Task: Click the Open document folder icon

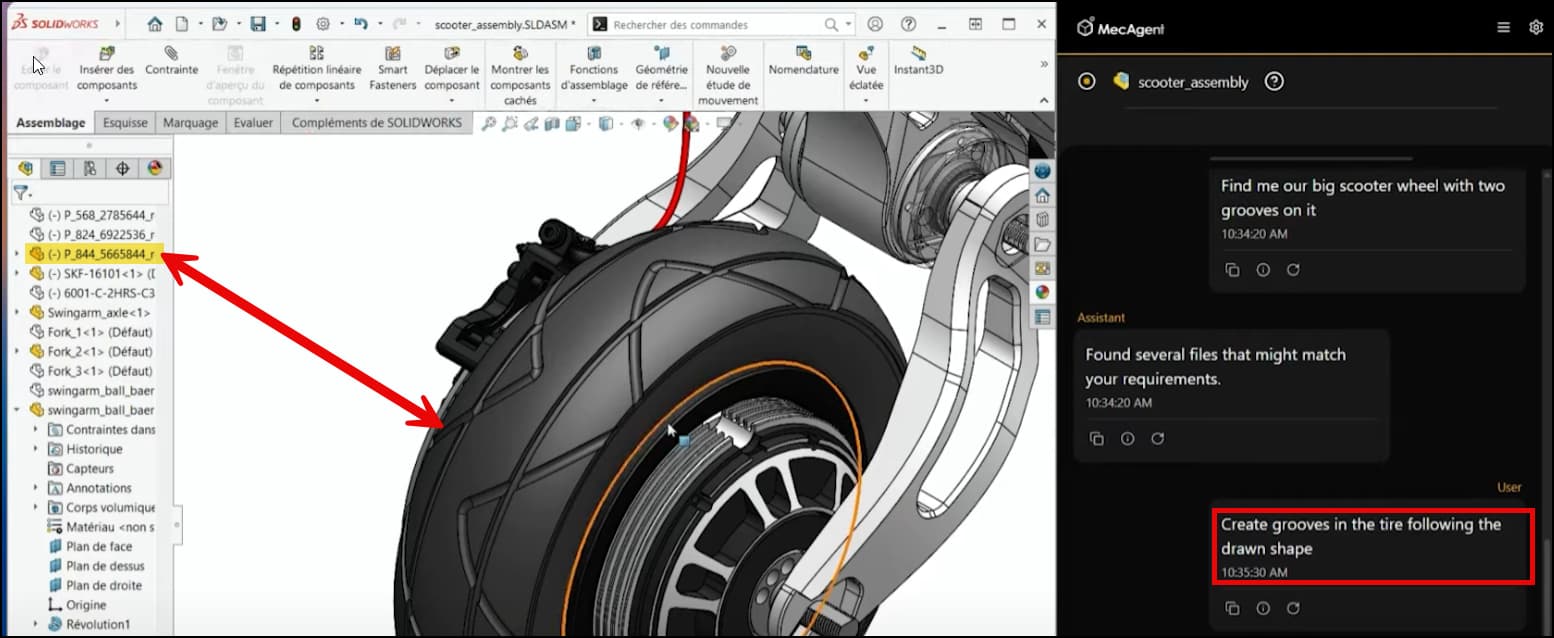Action: point(220,24)
